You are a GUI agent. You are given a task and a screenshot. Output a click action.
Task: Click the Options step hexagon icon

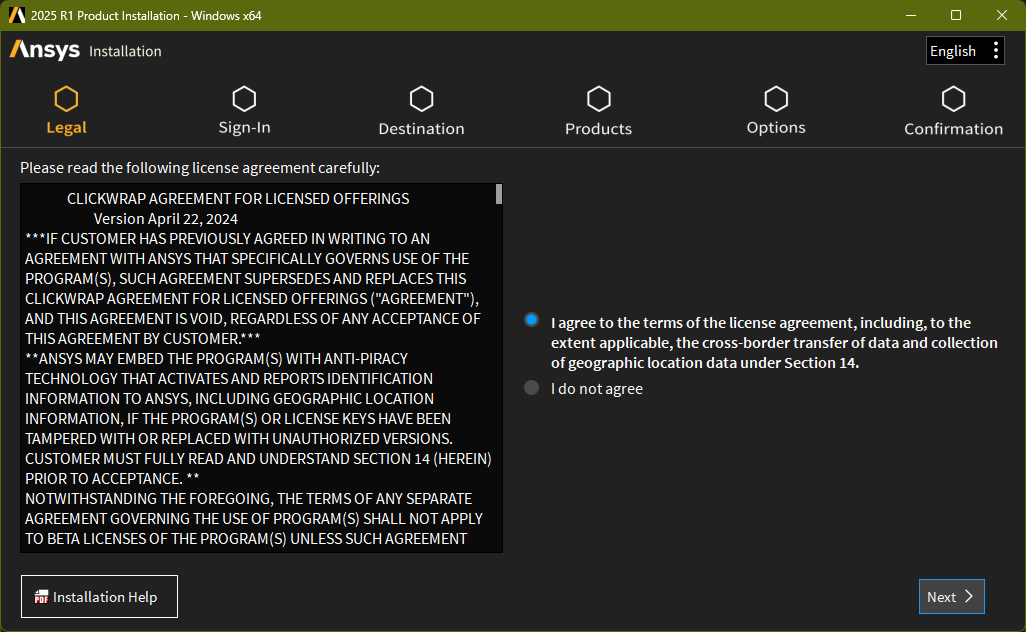776,99
